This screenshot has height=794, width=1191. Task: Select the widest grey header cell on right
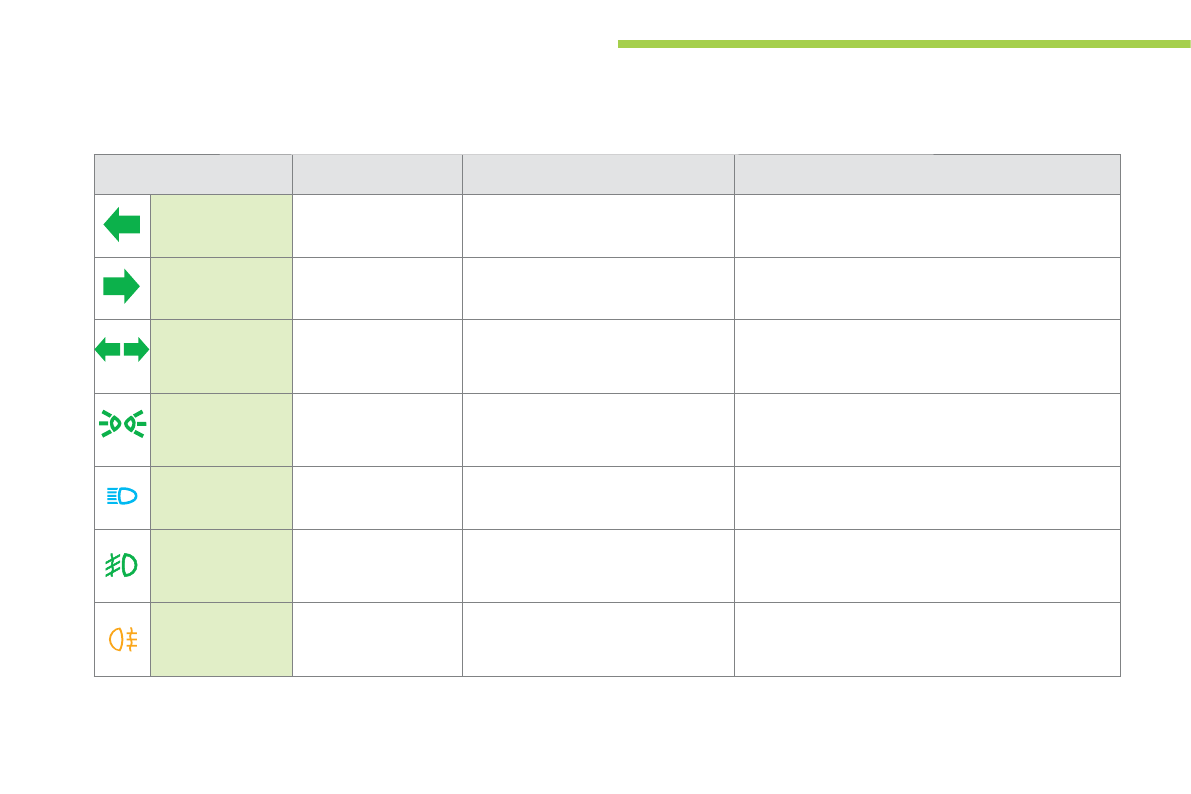pos(927,174)
